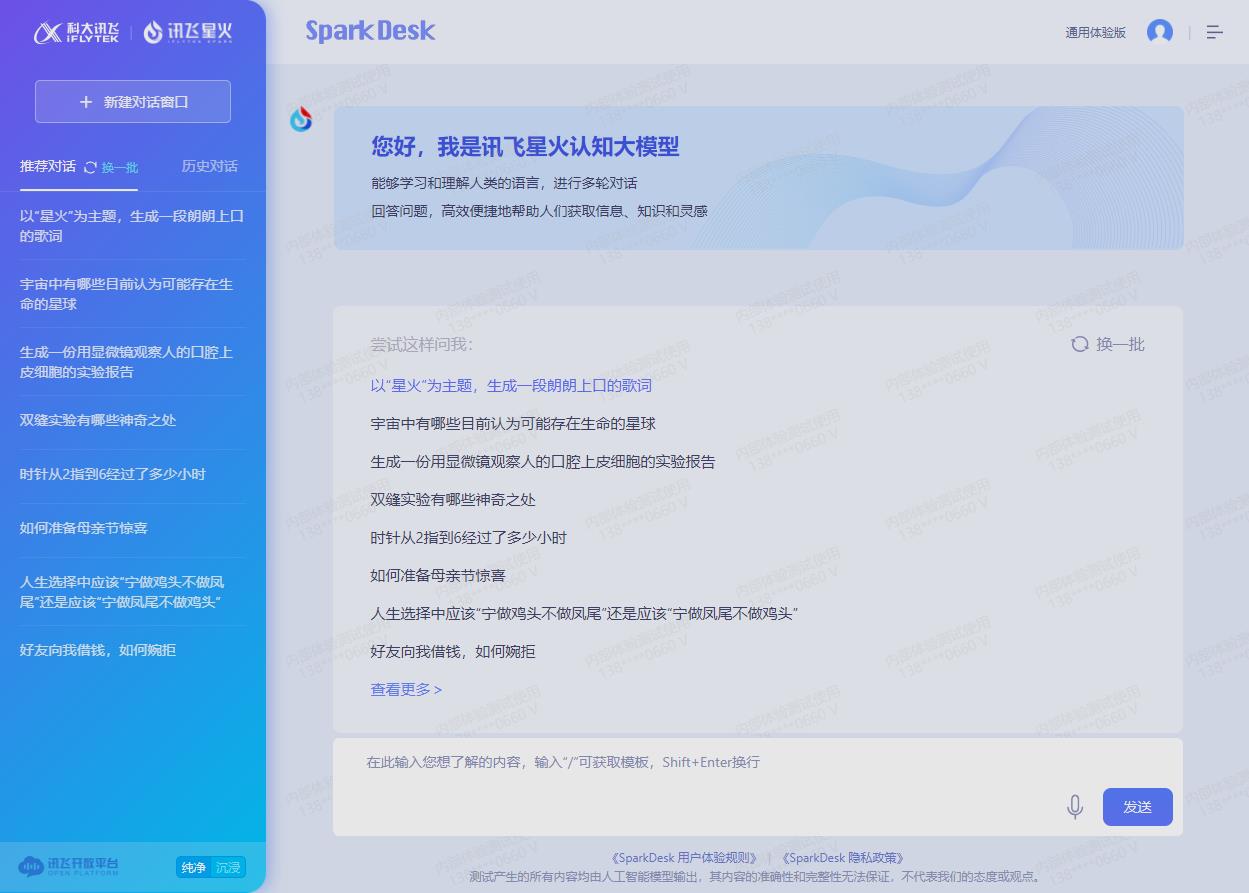Viewport: 1249px width, 893px height.
Task: Select sidebar item about 宁做鸡头不做凤尾
Action: point(123,592)
